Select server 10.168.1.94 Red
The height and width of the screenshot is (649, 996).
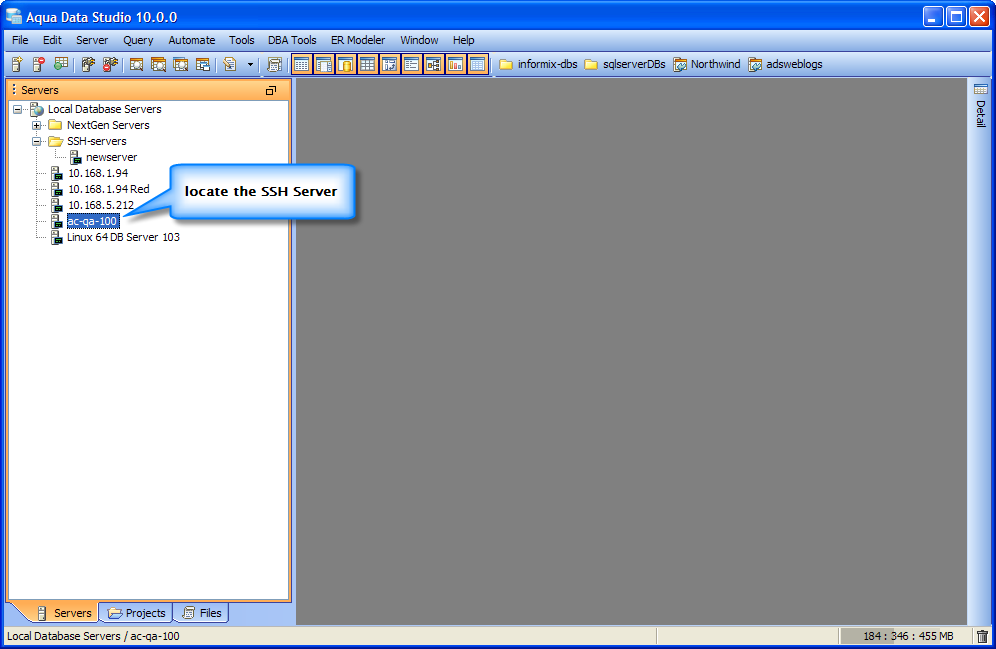coord(109,189)
